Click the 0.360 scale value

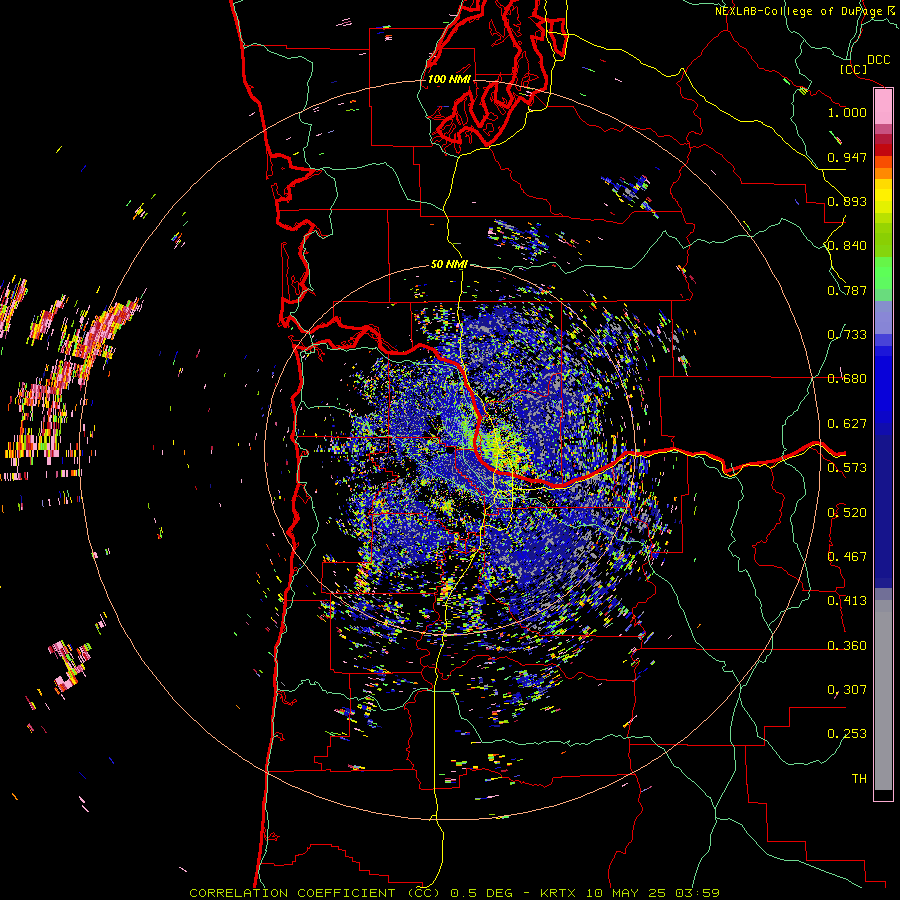[847, 646]
